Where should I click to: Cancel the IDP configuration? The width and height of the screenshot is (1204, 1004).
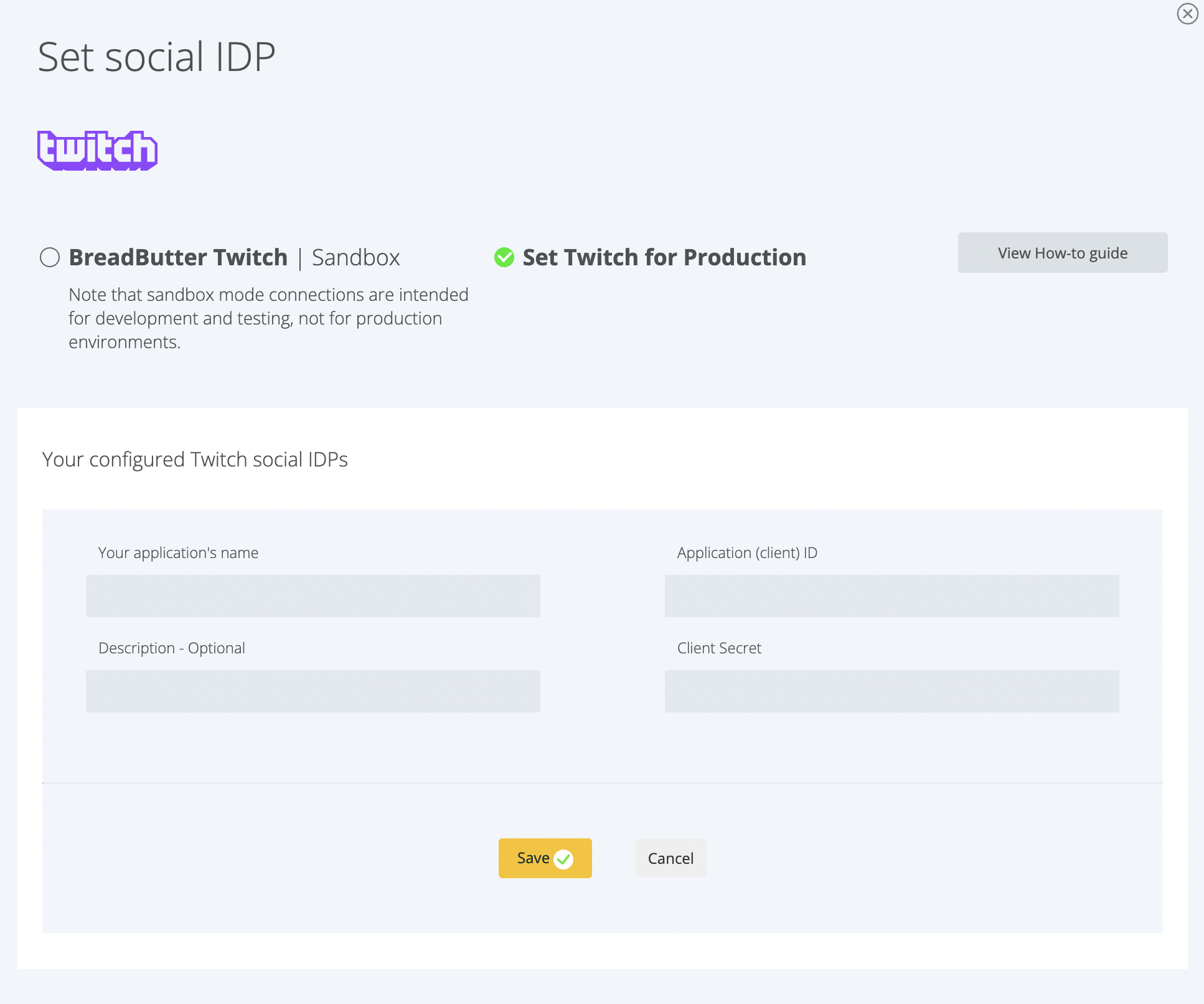click(670, 858)
